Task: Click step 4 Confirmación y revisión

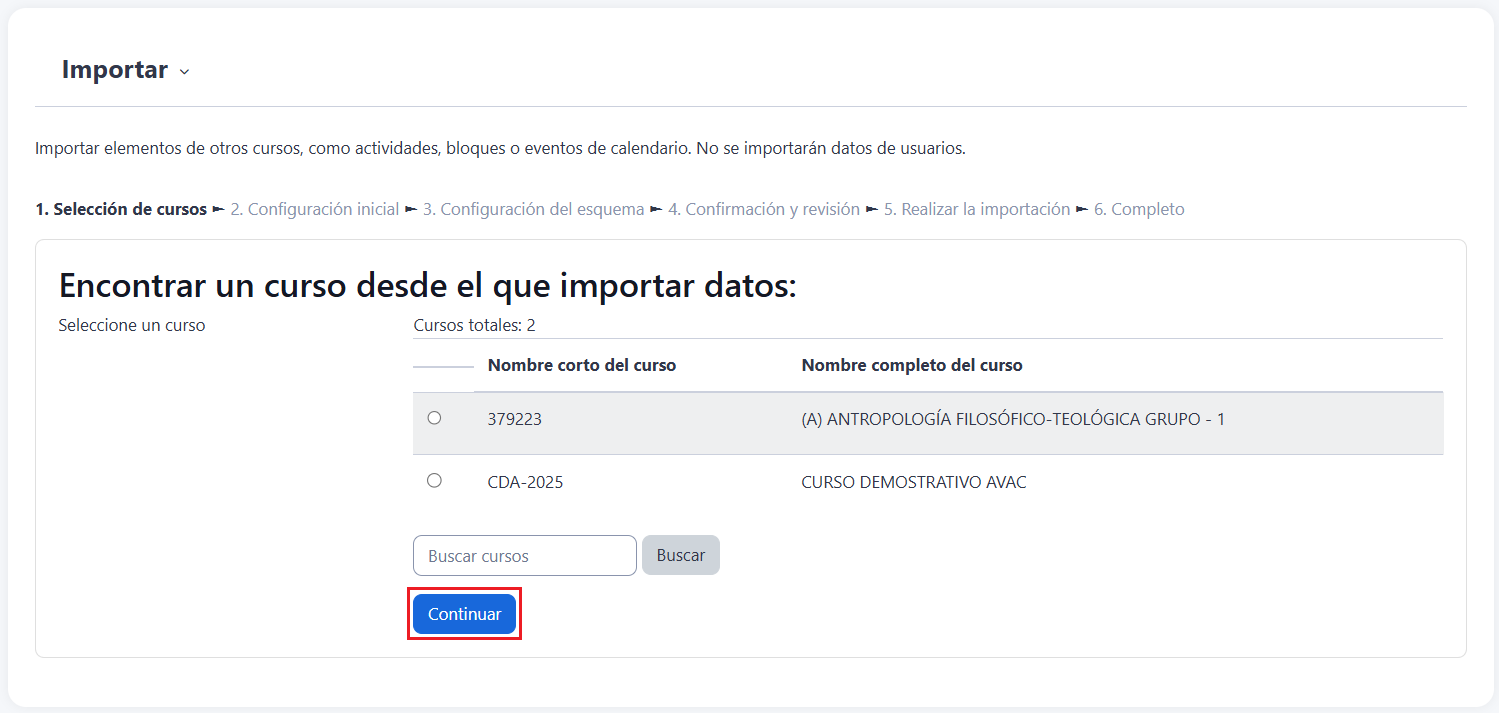Action: tap(764, 210)
